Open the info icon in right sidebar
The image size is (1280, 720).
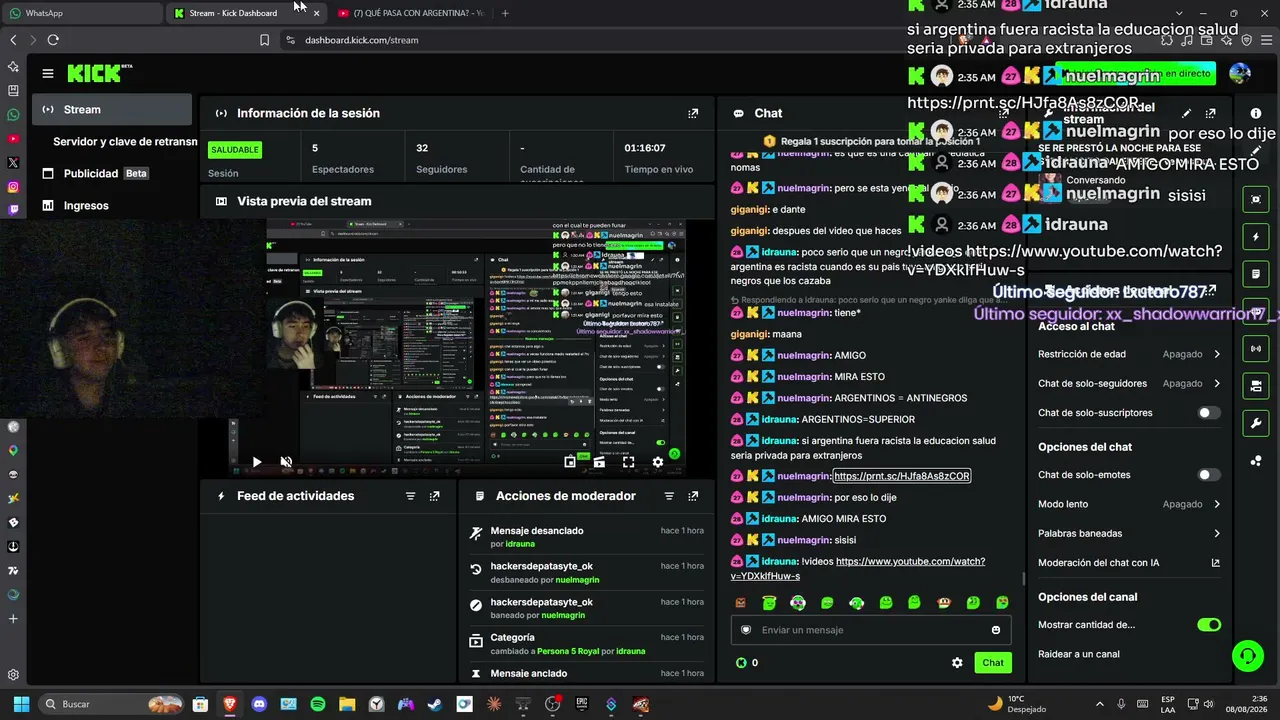pyautogui.click(x=1256, y=113)
